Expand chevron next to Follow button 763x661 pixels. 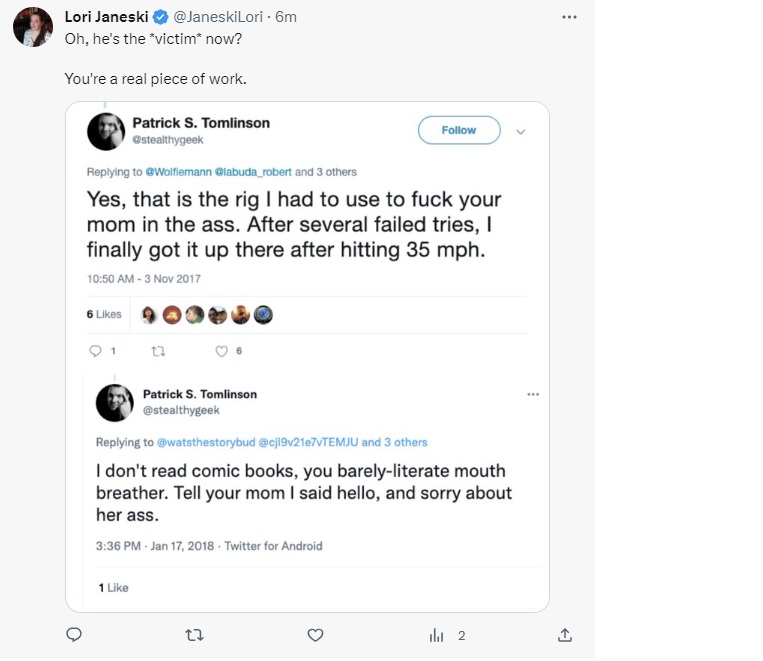520,131
